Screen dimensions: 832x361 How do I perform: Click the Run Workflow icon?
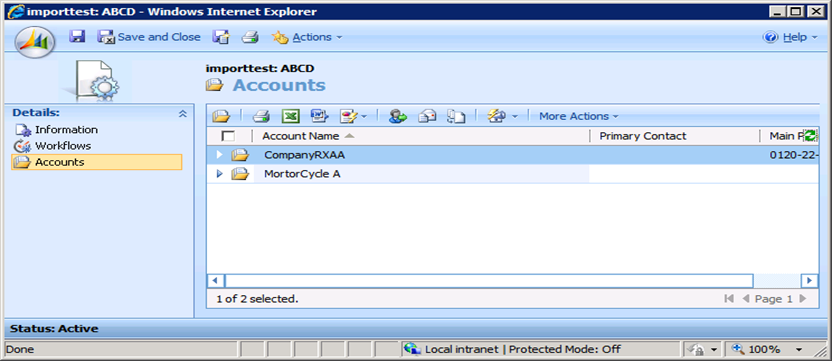[496, 116]
